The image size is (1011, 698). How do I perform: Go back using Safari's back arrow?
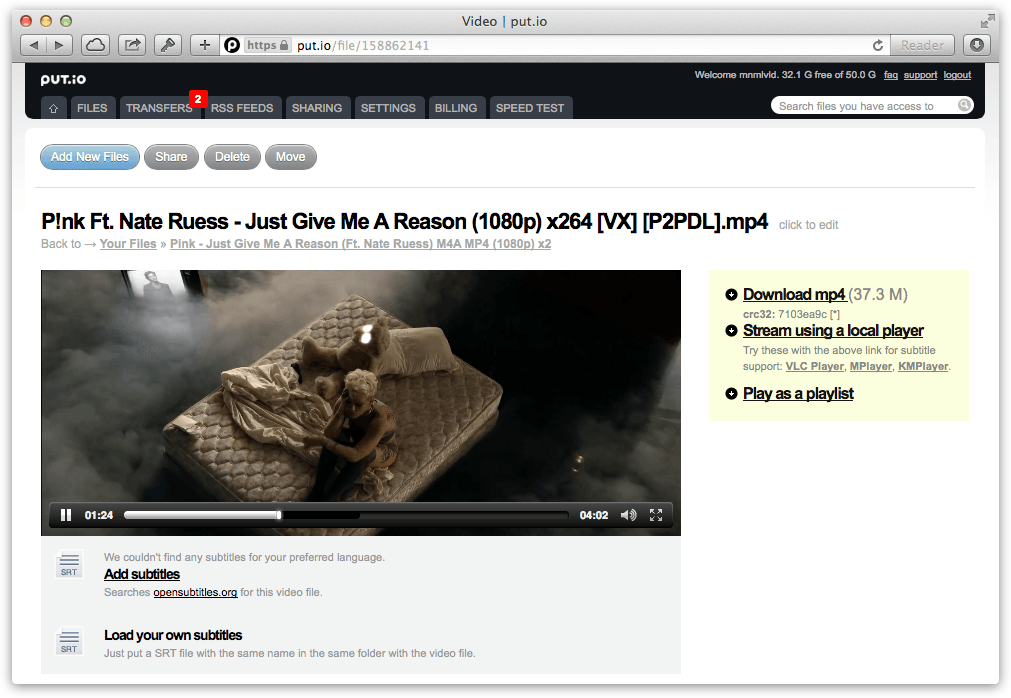[34, 45]
